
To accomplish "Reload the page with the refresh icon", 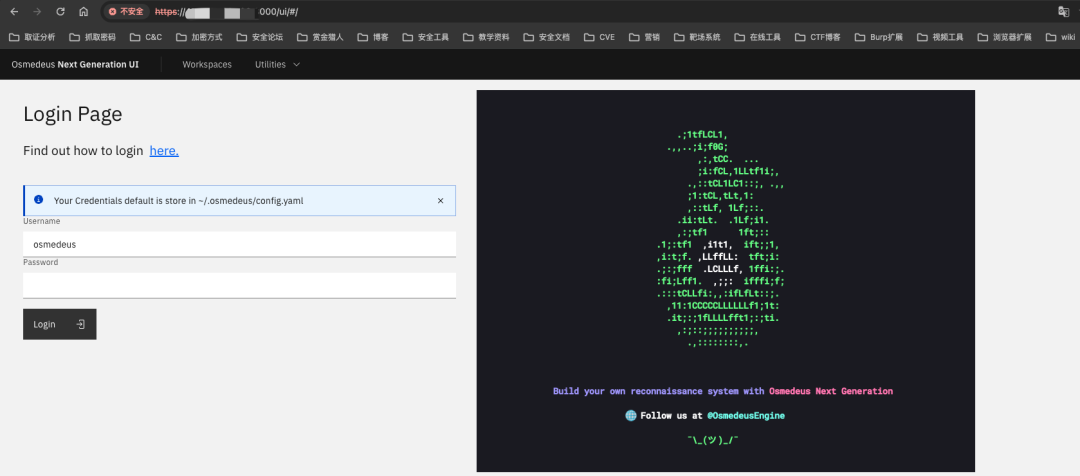I will [60, 12].
